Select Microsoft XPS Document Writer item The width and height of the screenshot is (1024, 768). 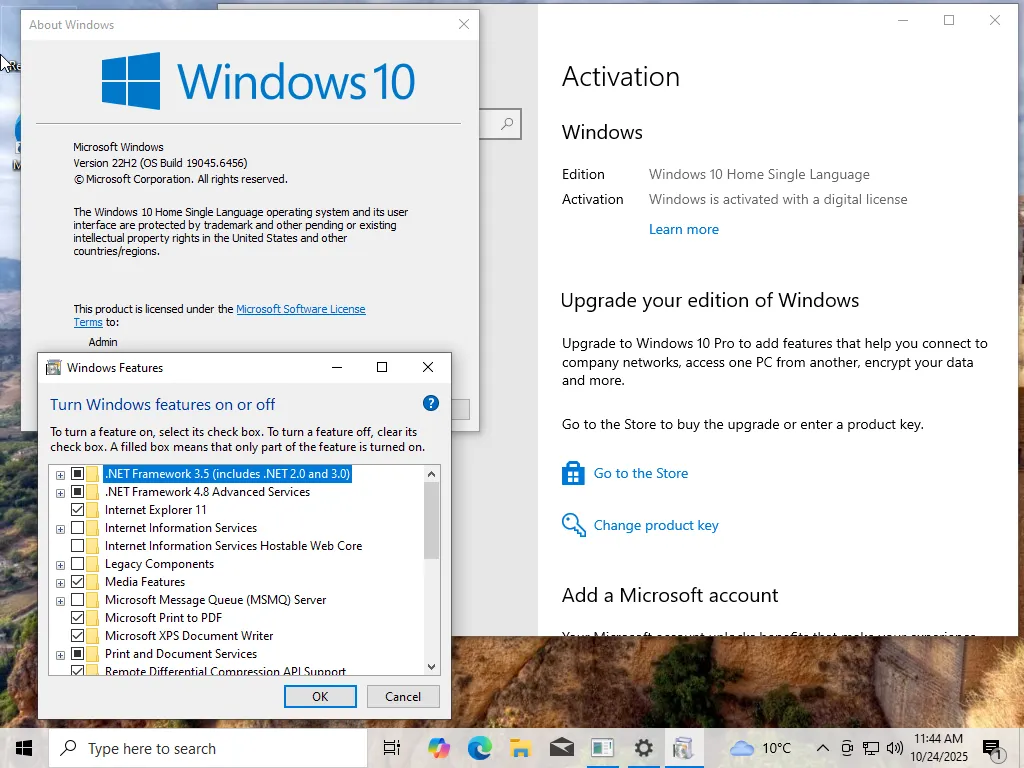(x=189, y=635)
